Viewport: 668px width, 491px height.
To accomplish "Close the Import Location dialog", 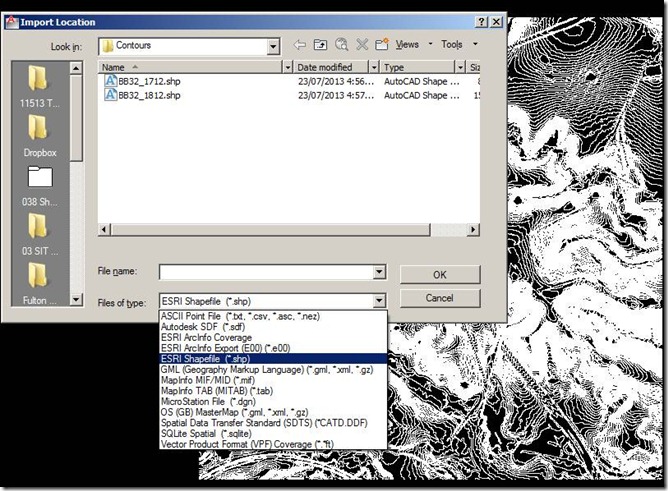I will (x=496, y=22).
